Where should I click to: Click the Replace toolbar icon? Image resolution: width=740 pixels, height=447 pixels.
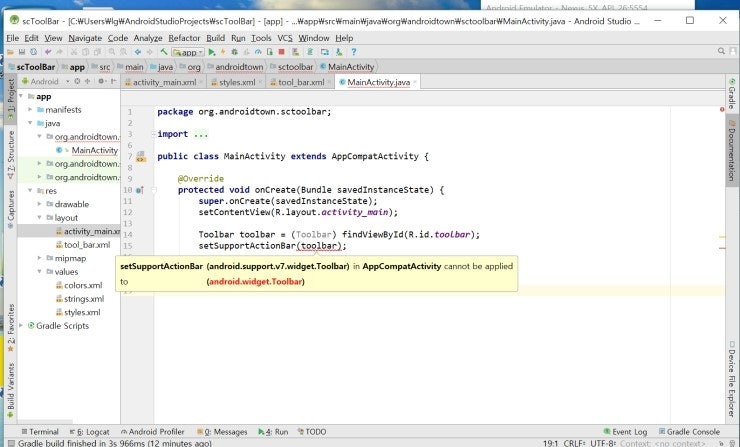pos(123,52)
